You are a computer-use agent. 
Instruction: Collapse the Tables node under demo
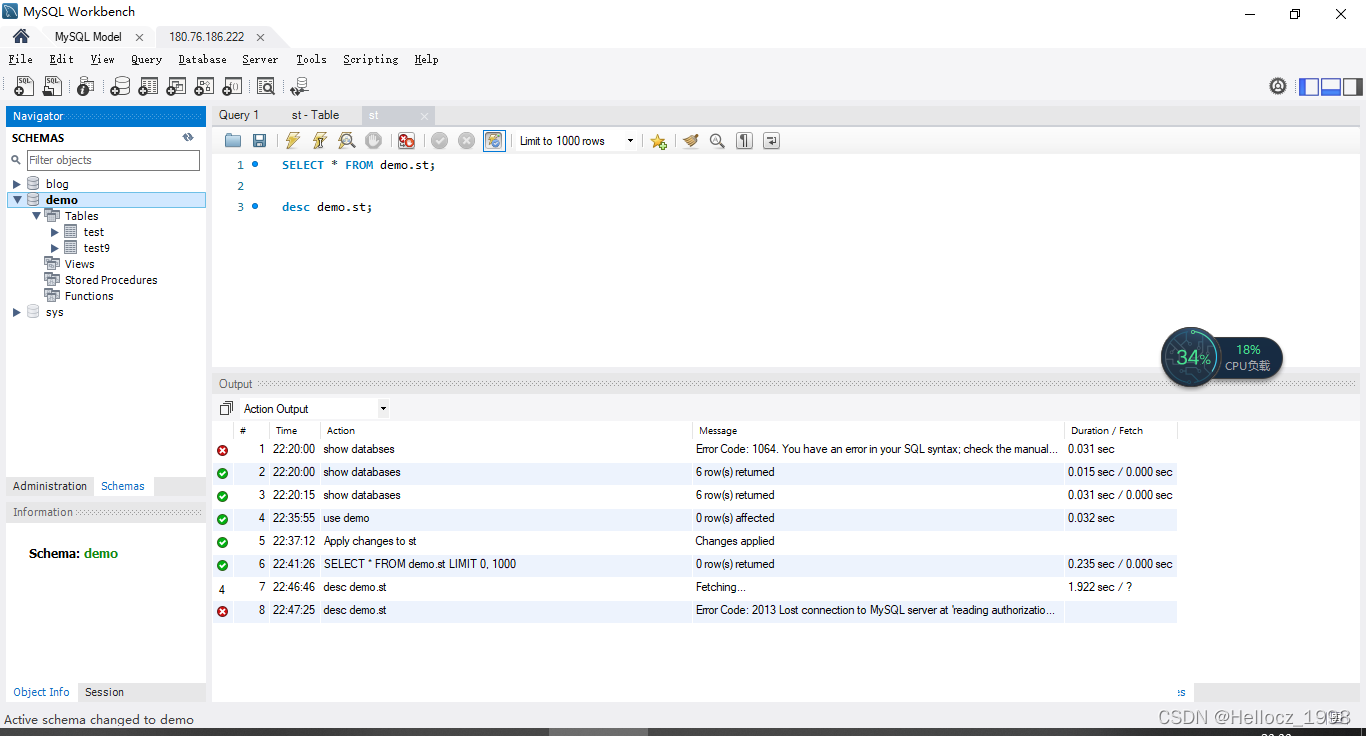click(x=36, y=216)
